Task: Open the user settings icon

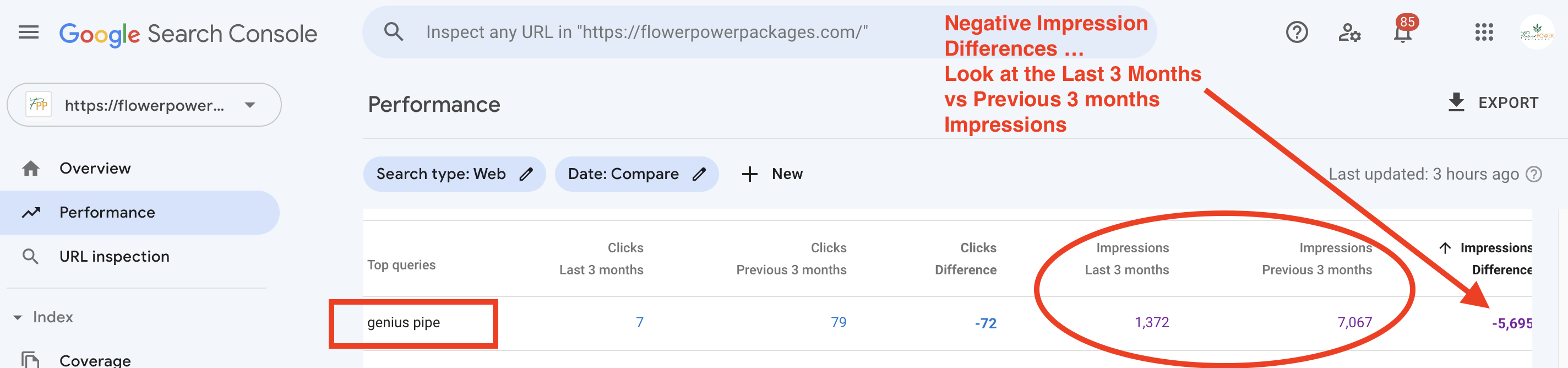Action: coord(1349,33)
